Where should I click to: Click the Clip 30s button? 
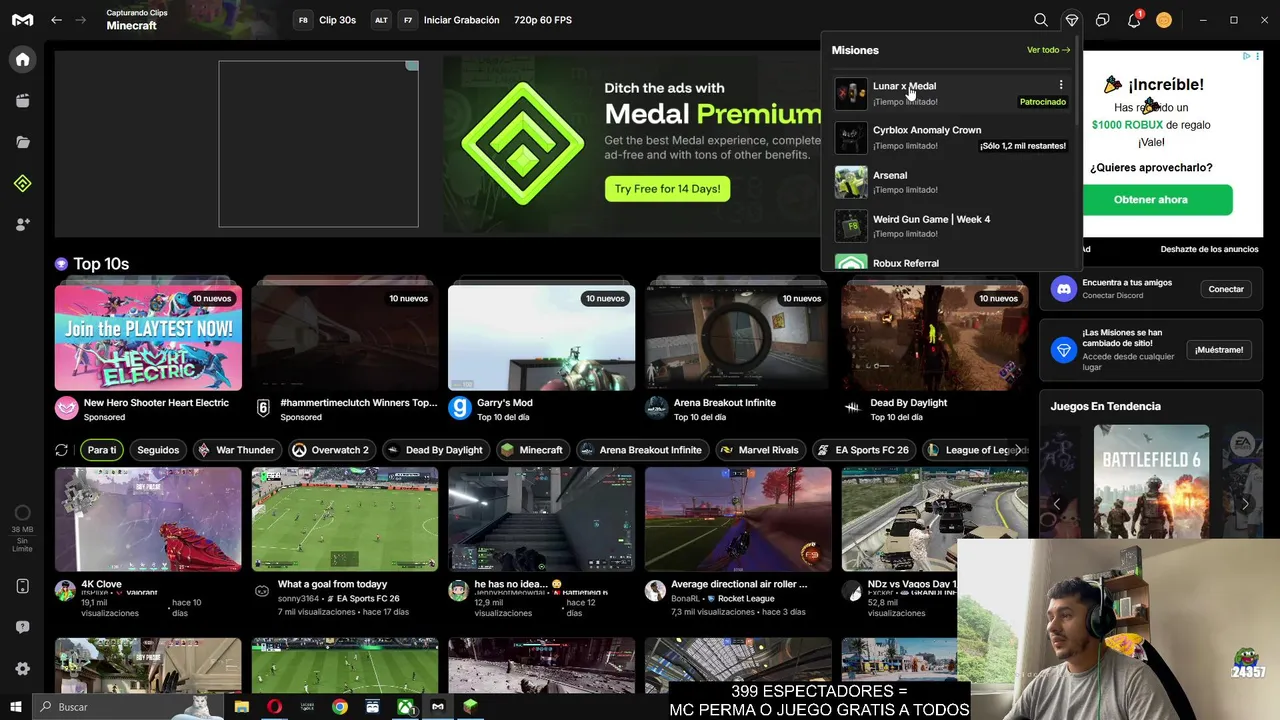click(x=327, y=20)
